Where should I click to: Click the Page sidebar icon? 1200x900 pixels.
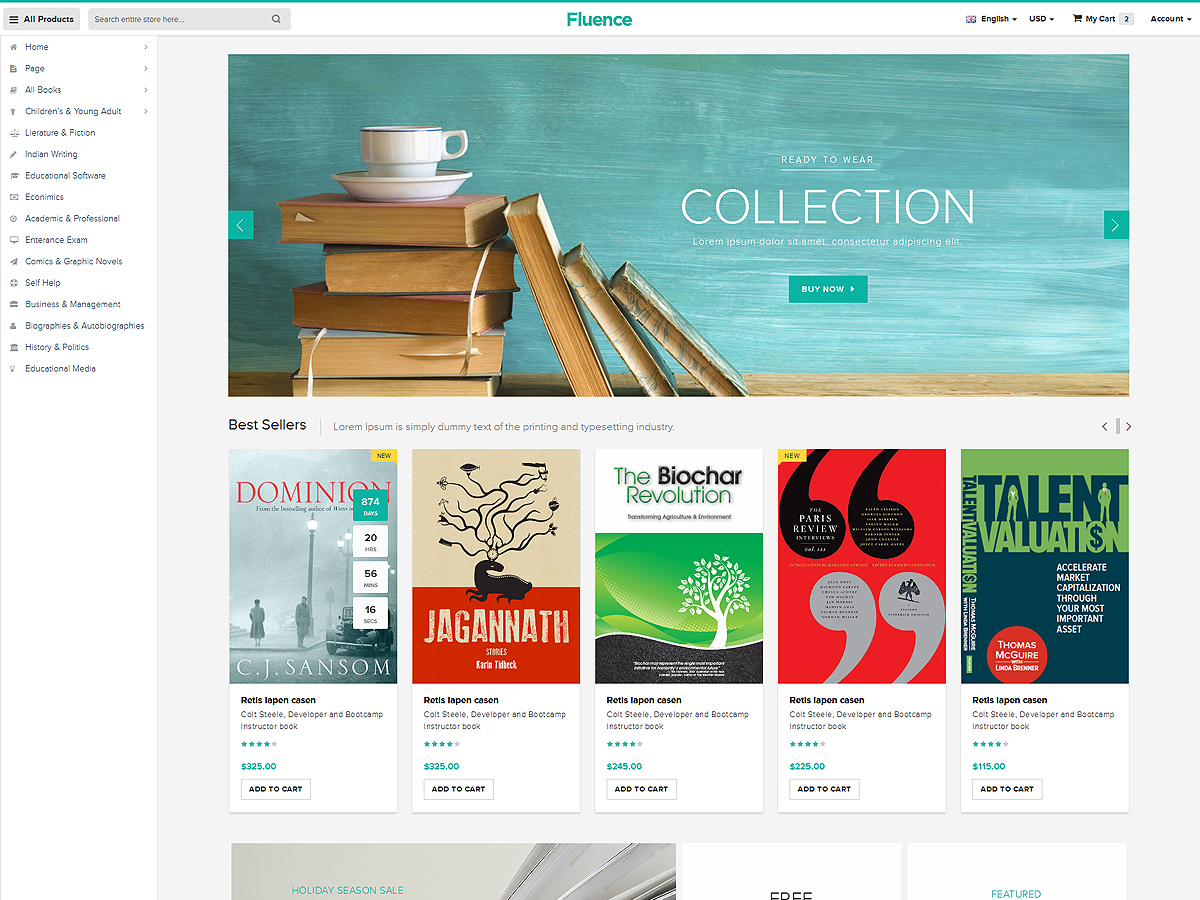(x=14, y=69)
